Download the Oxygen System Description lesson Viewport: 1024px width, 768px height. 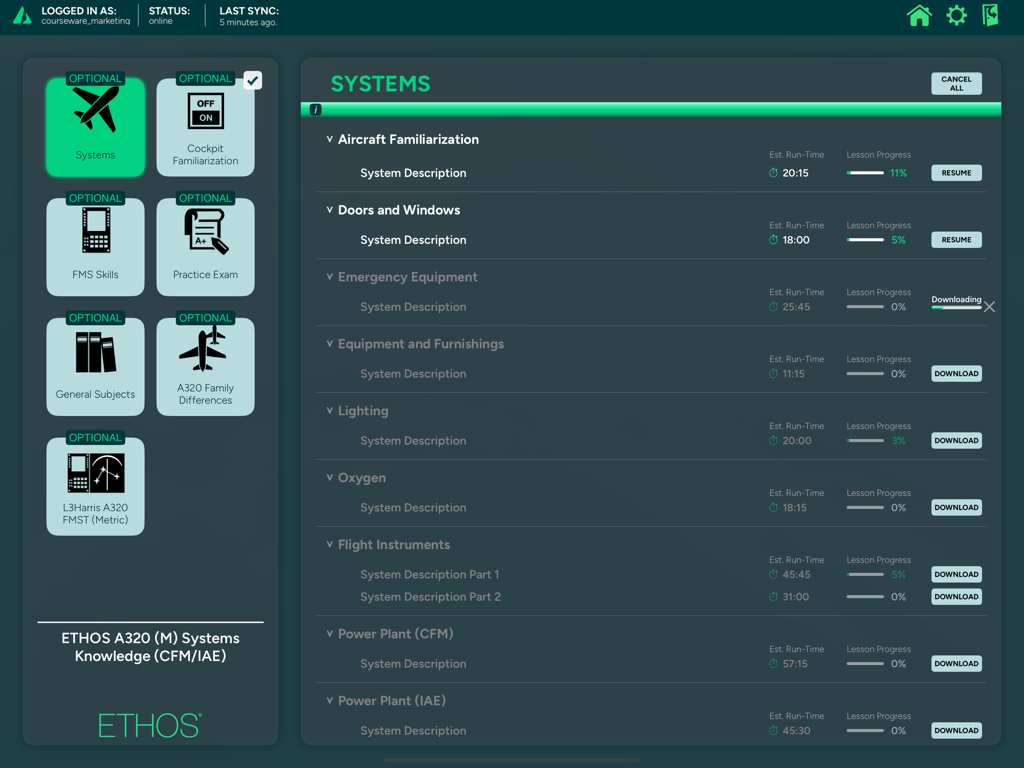click(956, 507)
